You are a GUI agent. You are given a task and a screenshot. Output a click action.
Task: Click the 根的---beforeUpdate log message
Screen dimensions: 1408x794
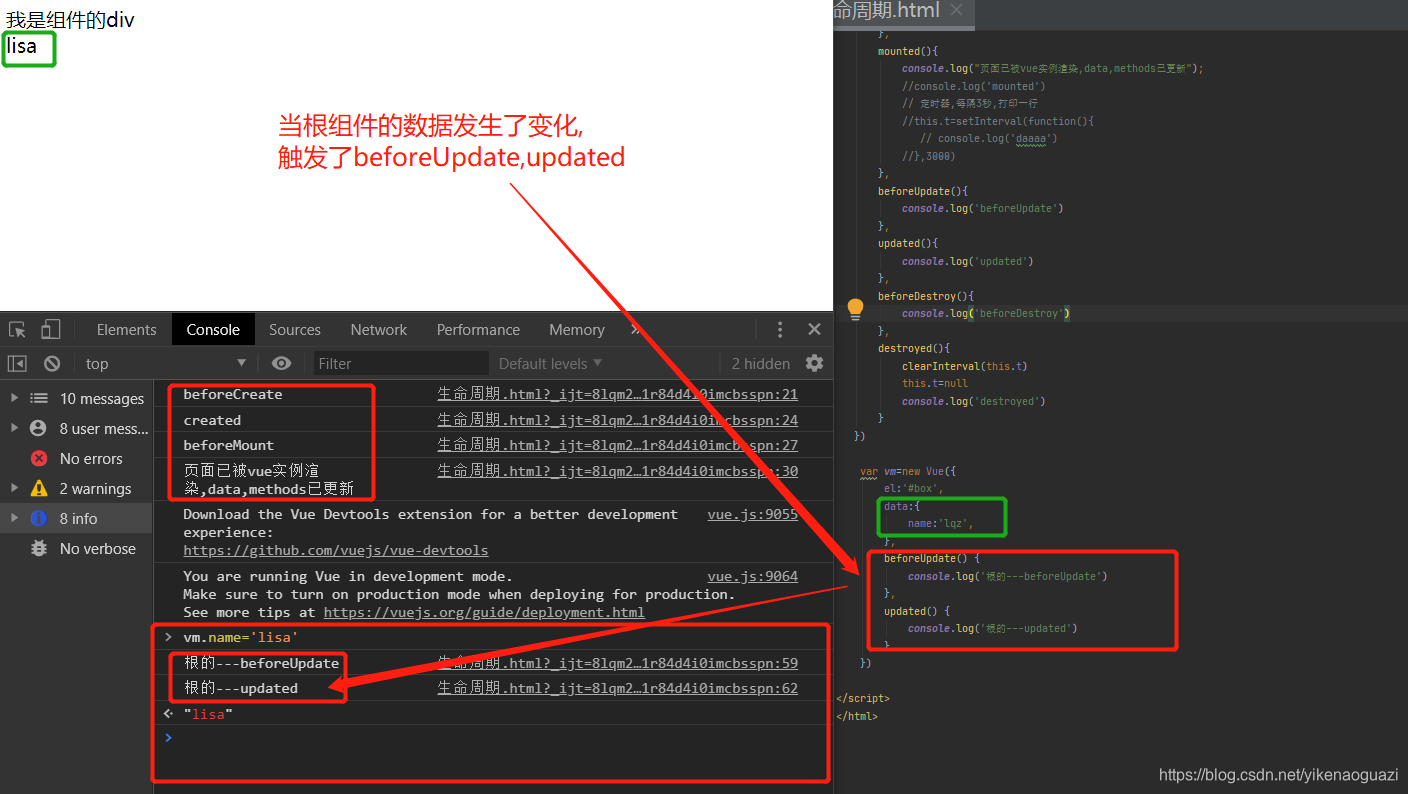point(261,663)
